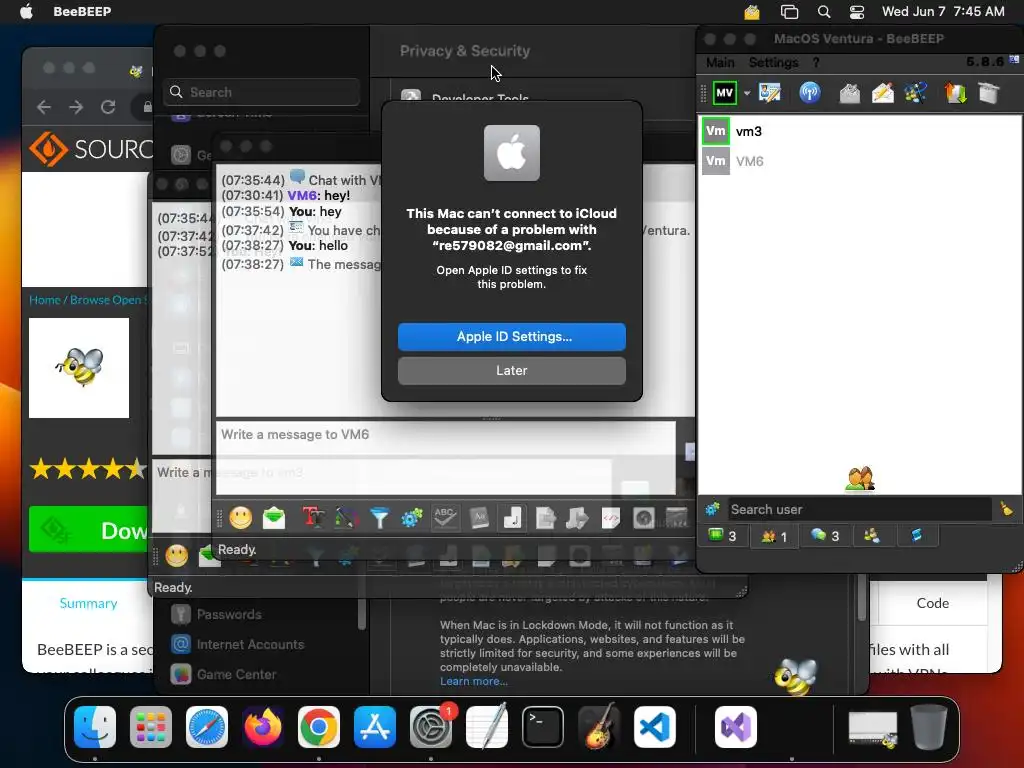Click the create group chat icon in BeeBEEP toolbar

(916, 93)
